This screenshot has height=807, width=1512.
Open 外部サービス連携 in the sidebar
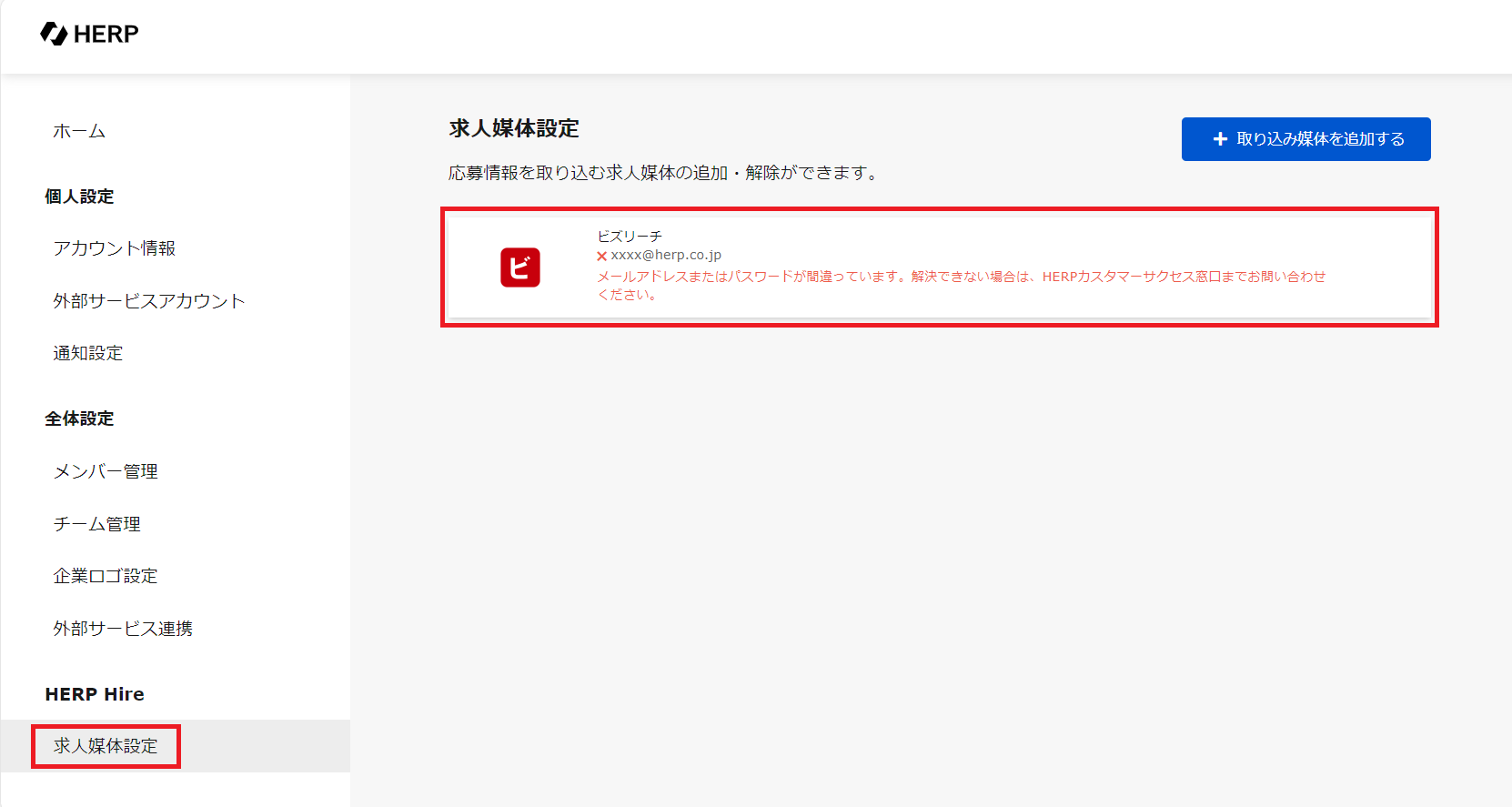[123, 629]
